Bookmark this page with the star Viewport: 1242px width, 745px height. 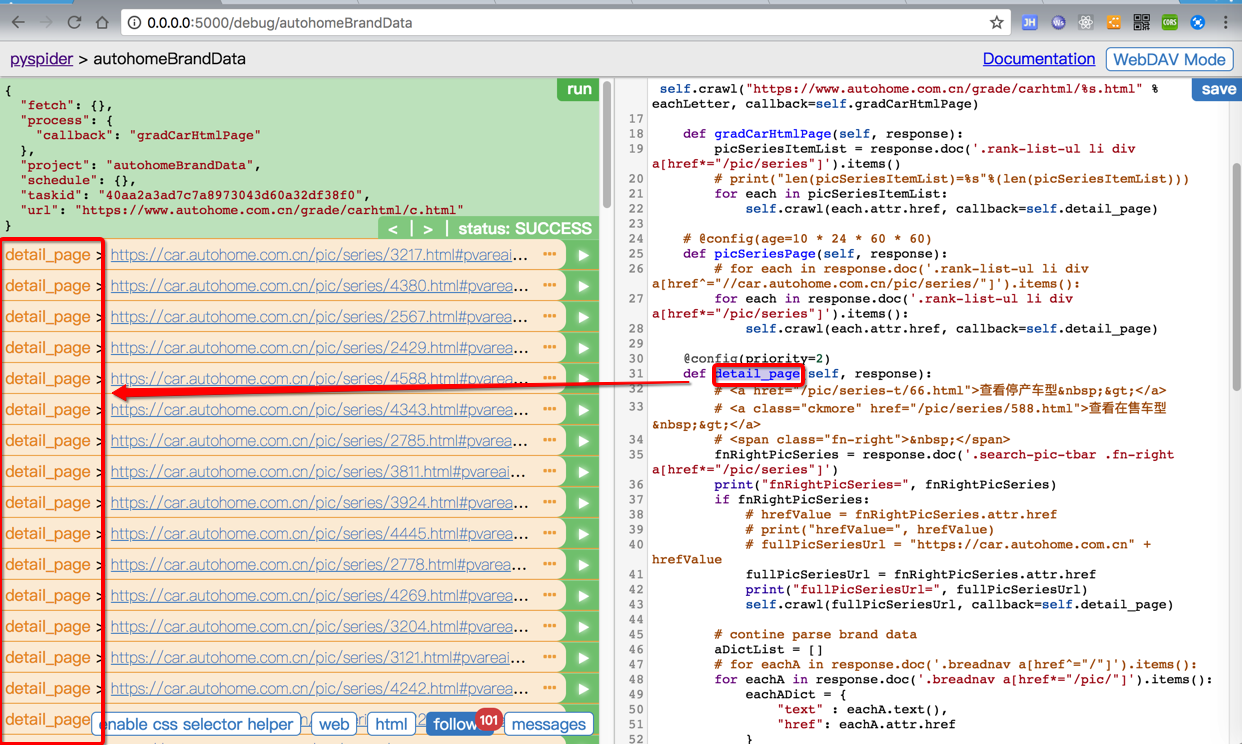(x=996, y=22)
